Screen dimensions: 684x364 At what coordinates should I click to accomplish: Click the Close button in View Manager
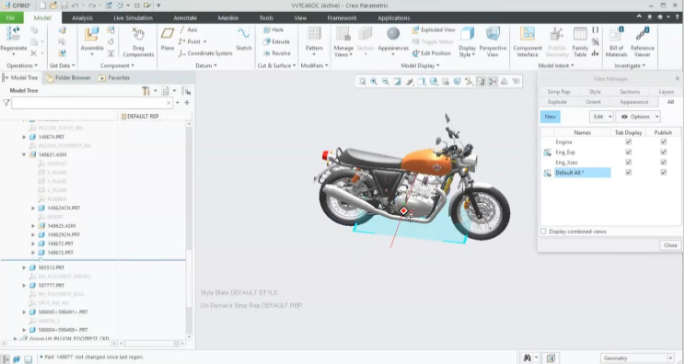click(670, 245)
